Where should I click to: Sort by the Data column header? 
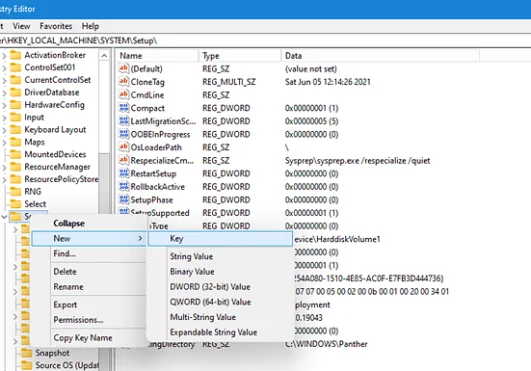click(x=380, y=56)
